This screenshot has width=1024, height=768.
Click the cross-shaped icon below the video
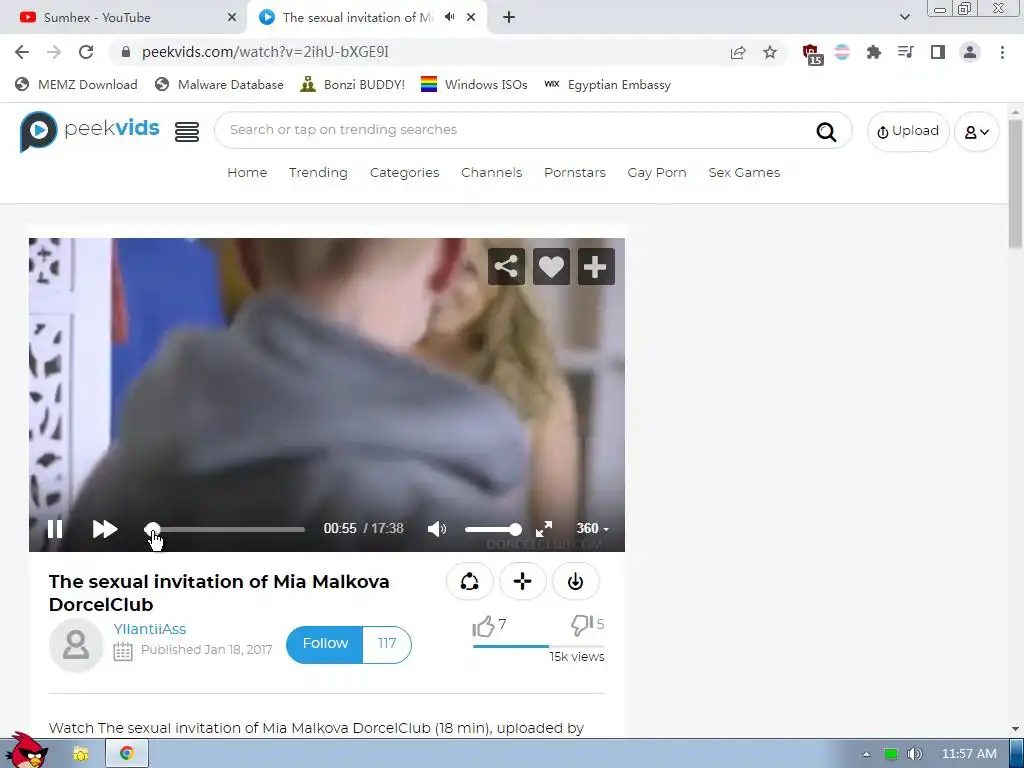point(522,581)
